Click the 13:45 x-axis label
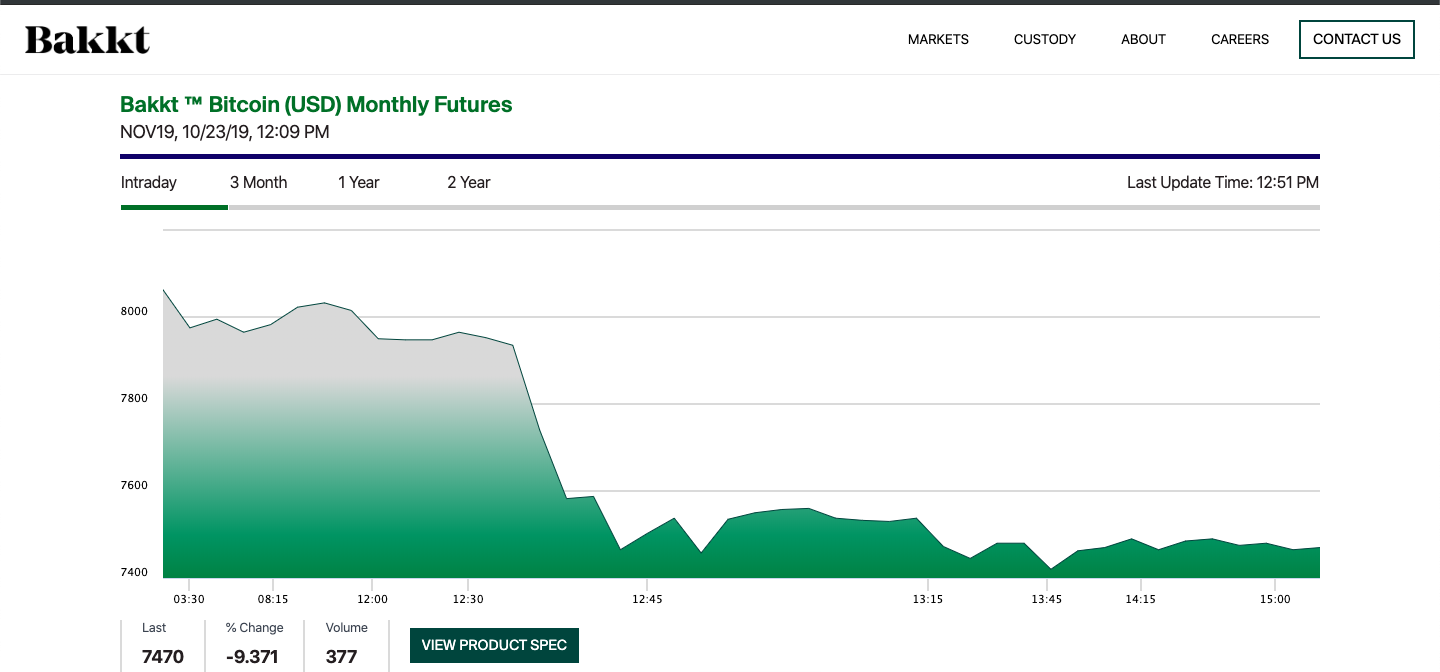 (1047, 599)
